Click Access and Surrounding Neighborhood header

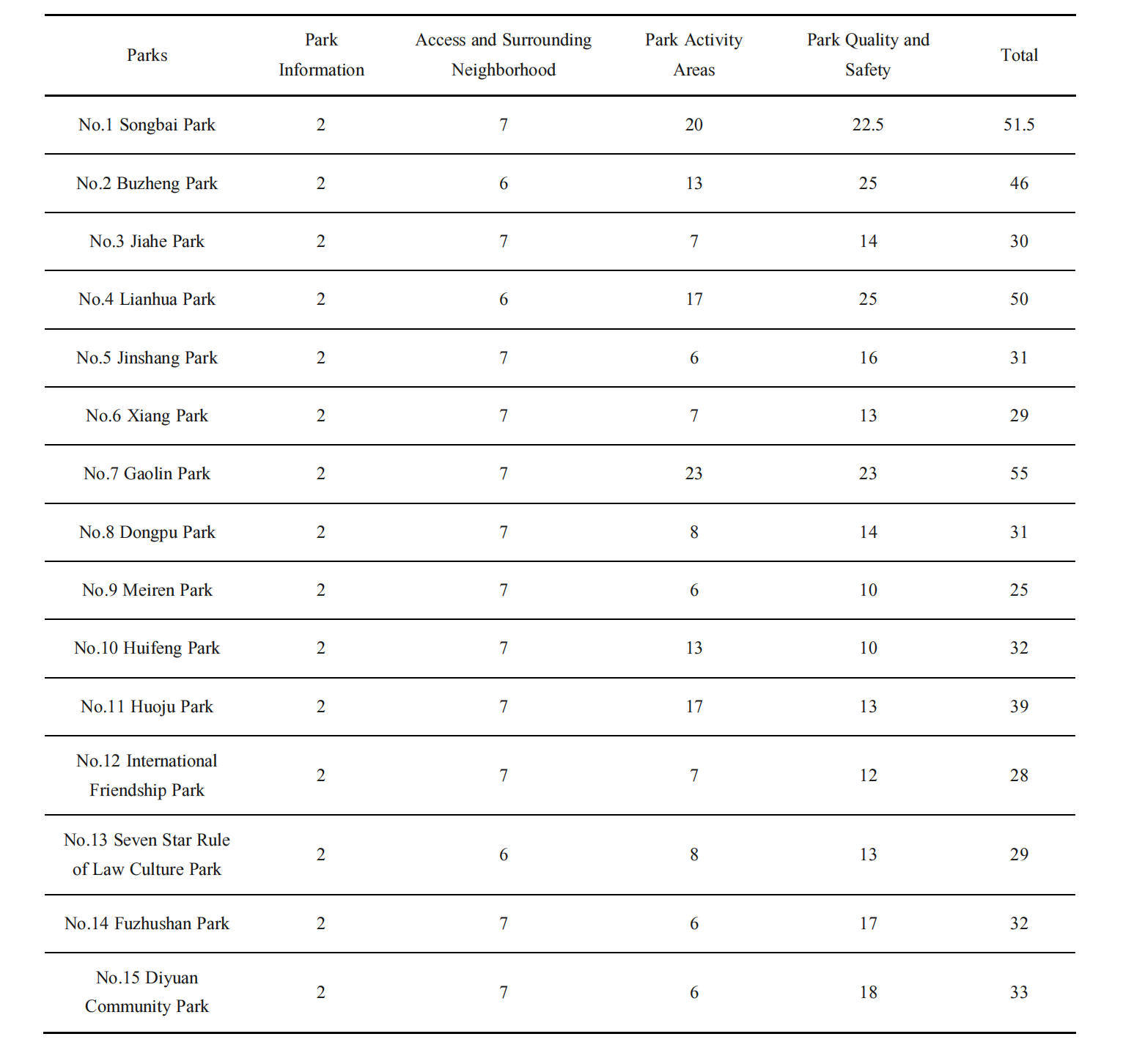pyautogui.click(x=504, y=55)
